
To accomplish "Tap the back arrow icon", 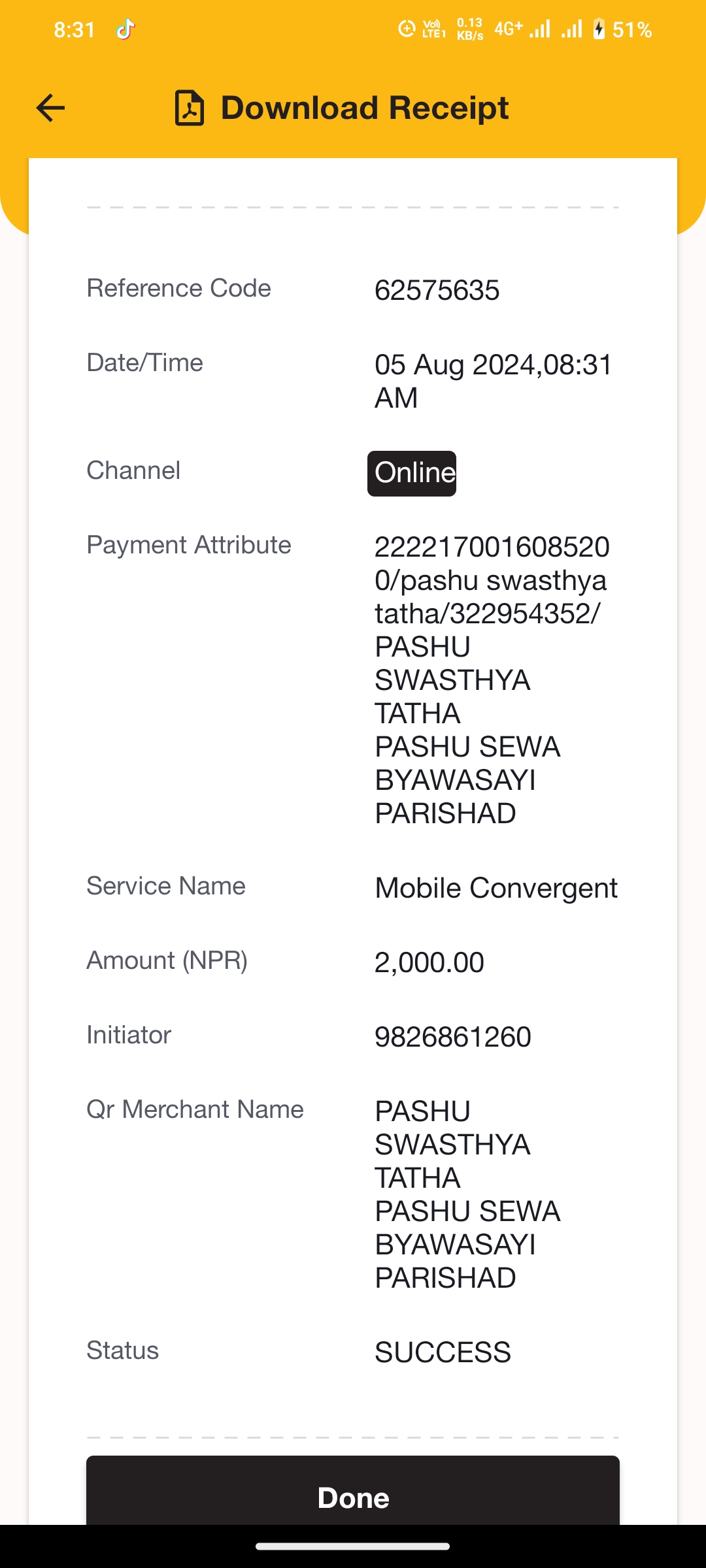I will tap(50, 108).
